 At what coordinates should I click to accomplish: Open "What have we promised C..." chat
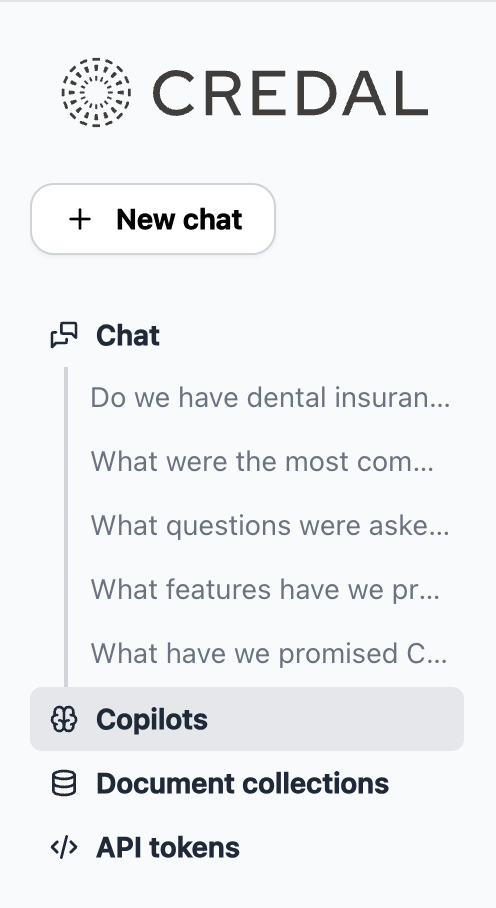pyautogui.click(x=269, y=653)
